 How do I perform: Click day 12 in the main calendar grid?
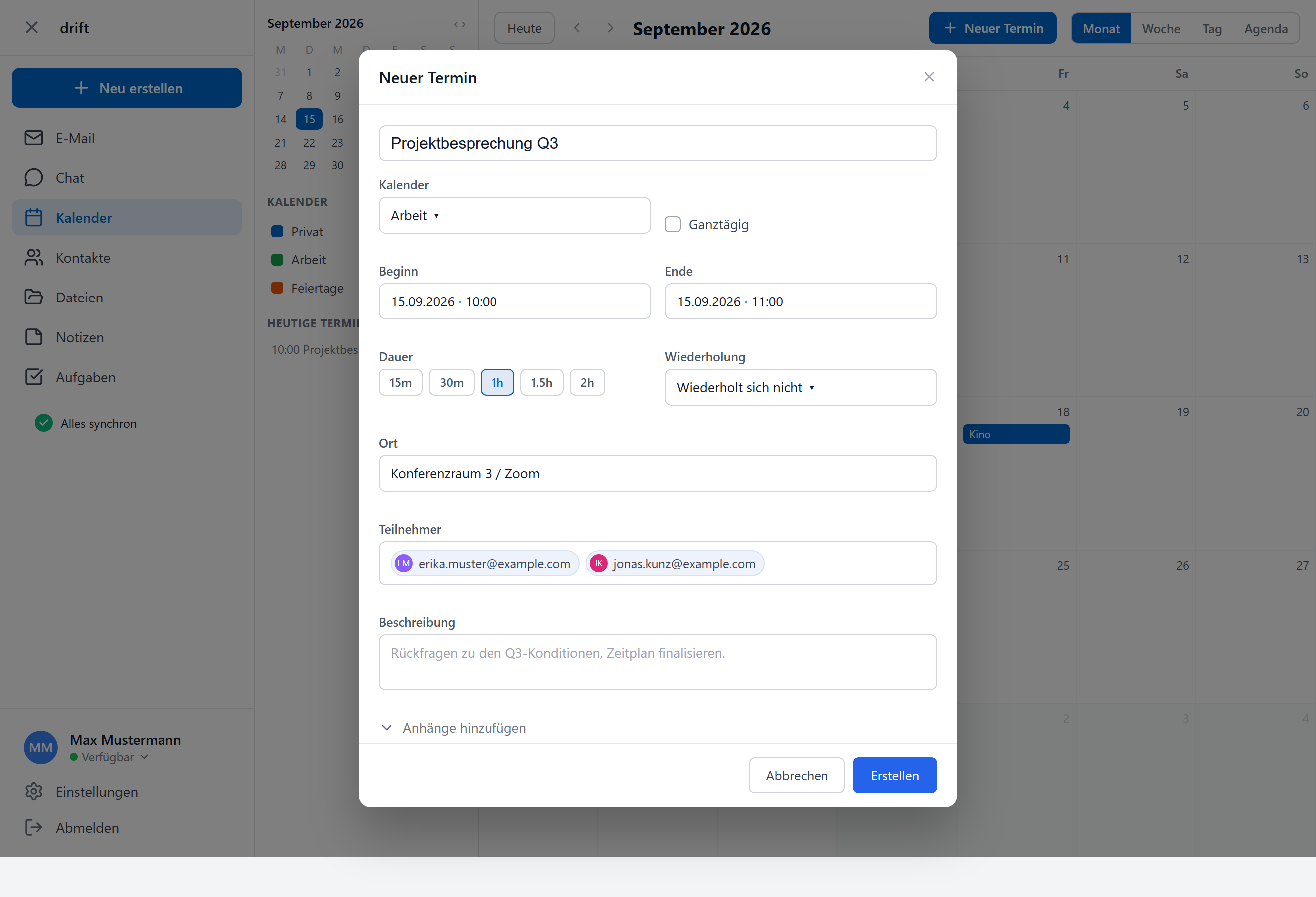[x=1136, y=320]
